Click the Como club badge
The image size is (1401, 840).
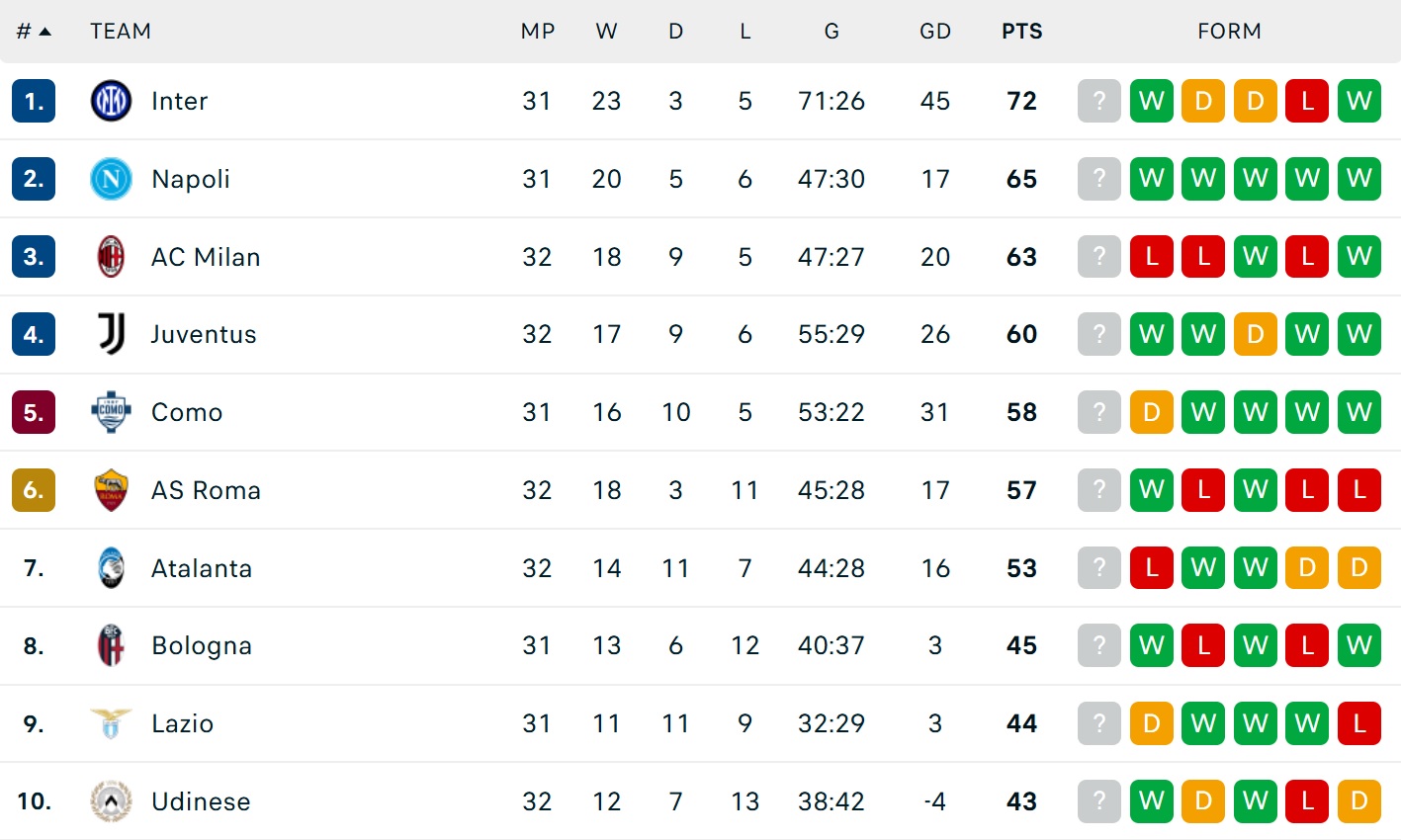pyautogui.click(x=111, y=412)
